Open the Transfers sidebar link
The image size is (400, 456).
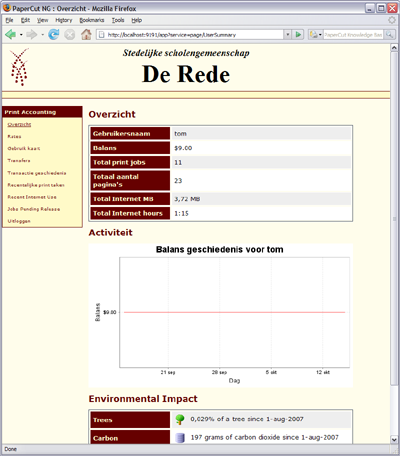point(19,161)
